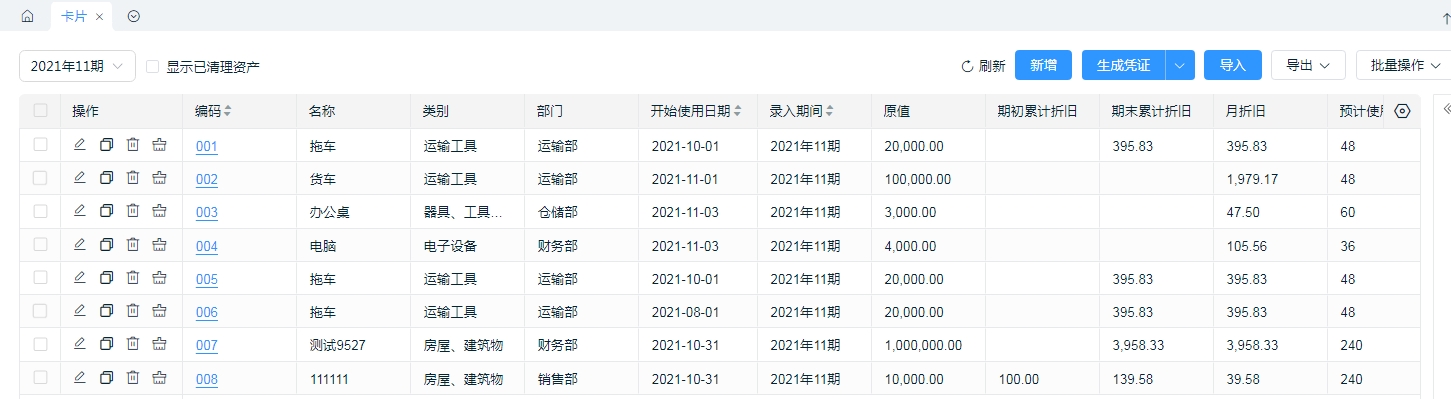Click the 新增 button
This screenshot has height=399, width=1451.
[1043, 65]
